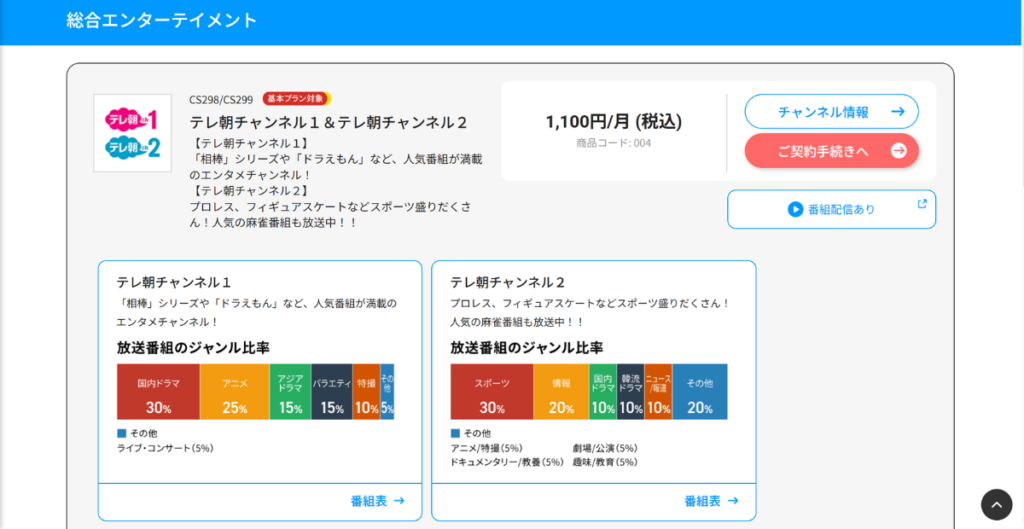Open 番組表 link for テレ朝チャンネル2
Viewport: 1024px width, 529px height.
coord(711,500)
